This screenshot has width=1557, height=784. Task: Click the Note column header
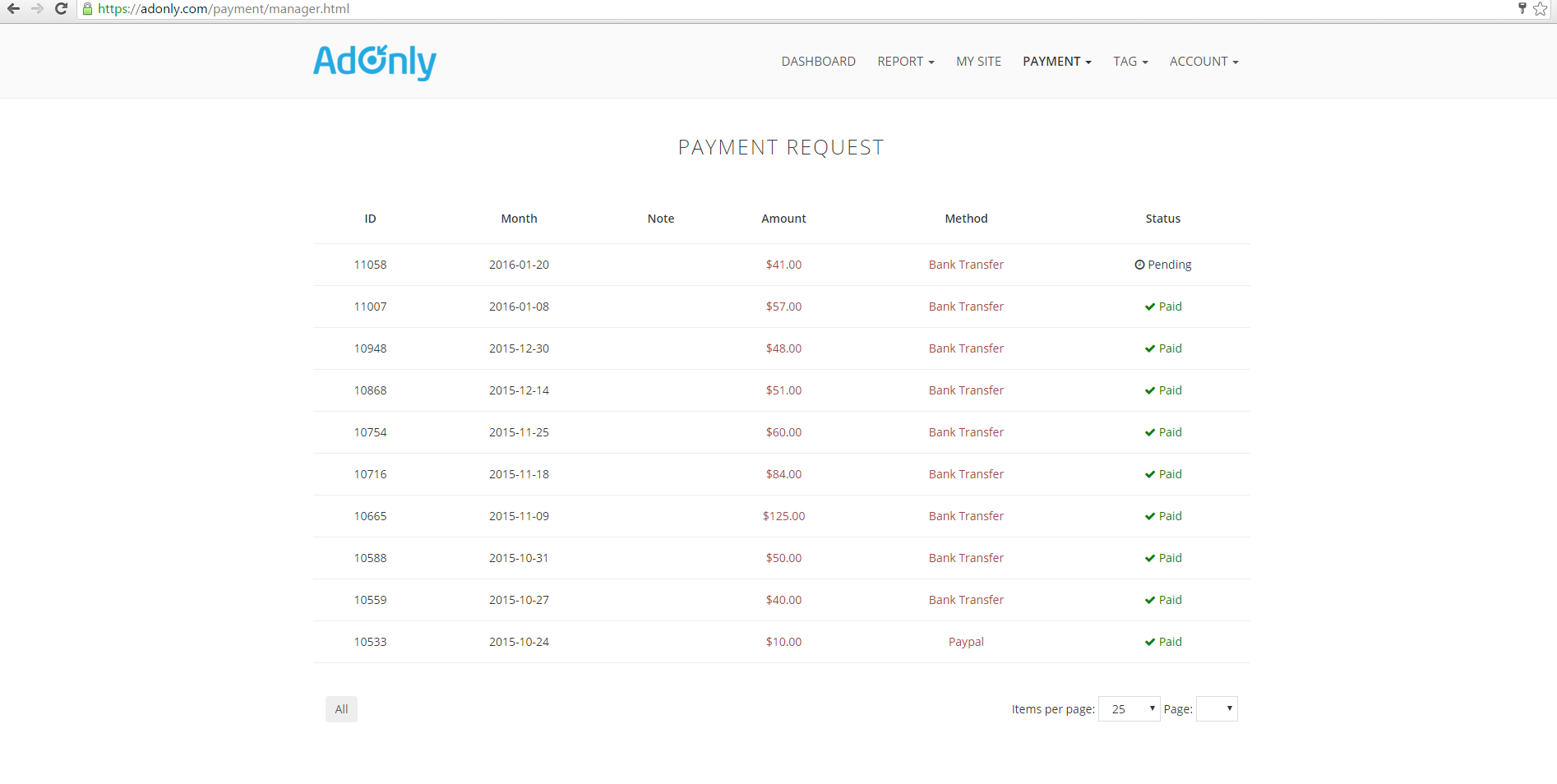click(x=661, y=219)
